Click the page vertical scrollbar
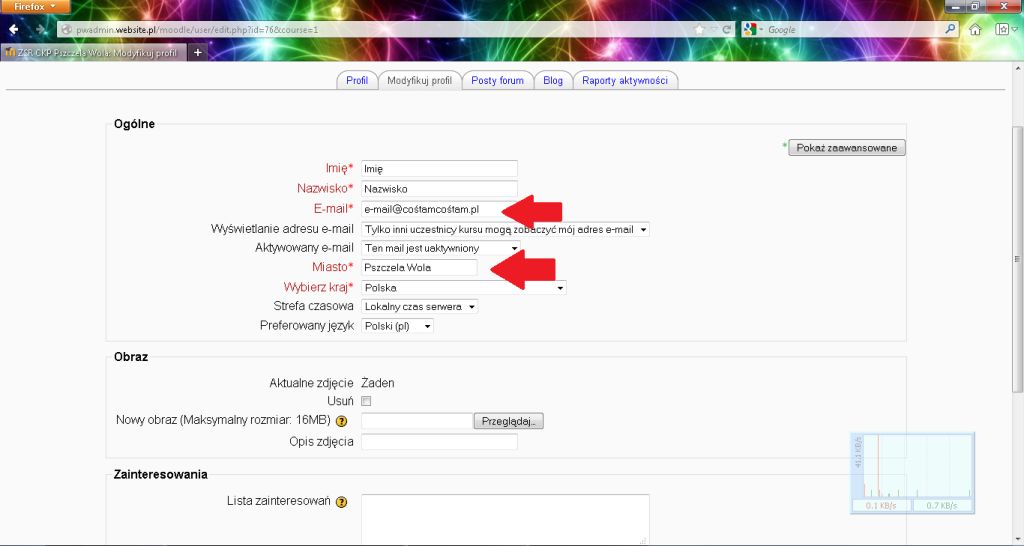The height and width of the screenshot is (546, 1024). click(x=1017, y=260)
